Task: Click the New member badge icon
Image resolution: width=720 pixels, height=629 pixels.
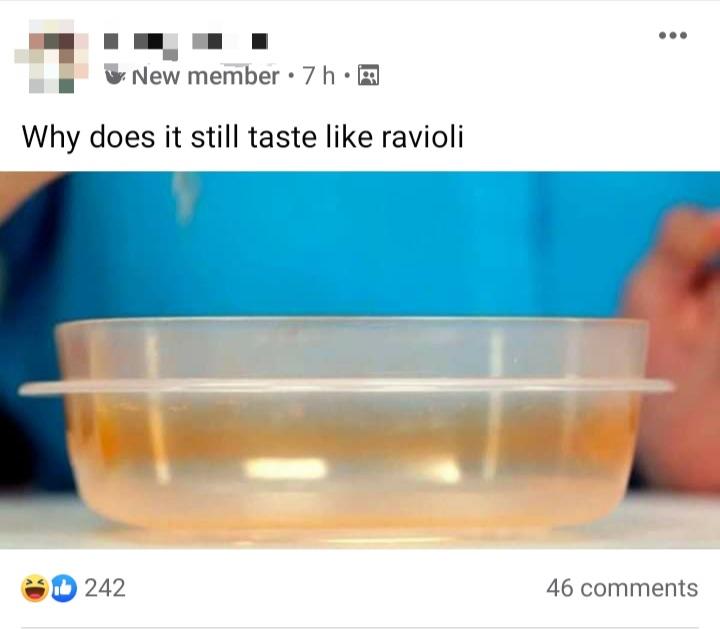Action: [114, 75]
